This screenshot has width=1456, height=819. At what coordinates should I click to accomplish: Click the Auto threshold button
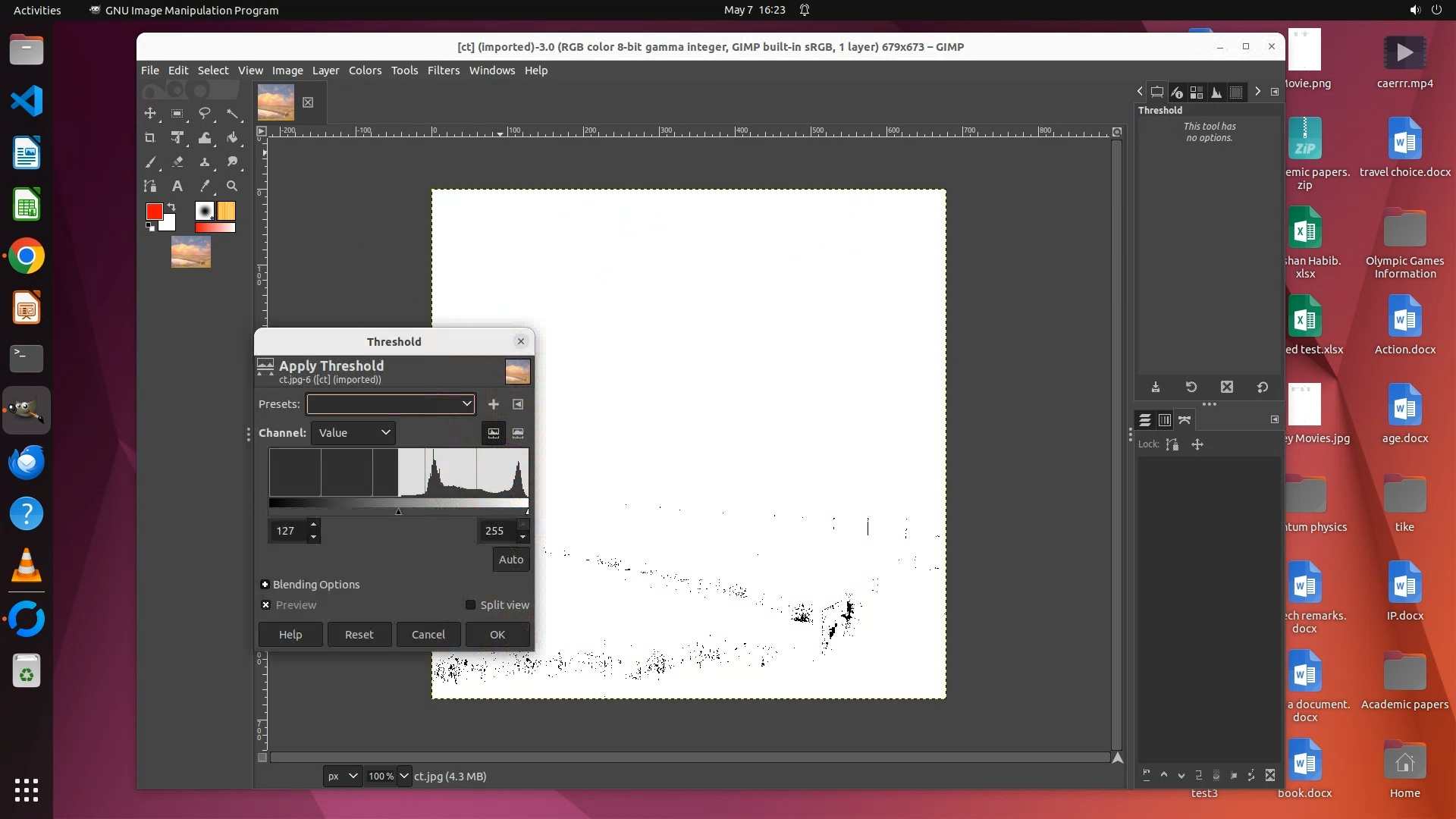[510, 560]
